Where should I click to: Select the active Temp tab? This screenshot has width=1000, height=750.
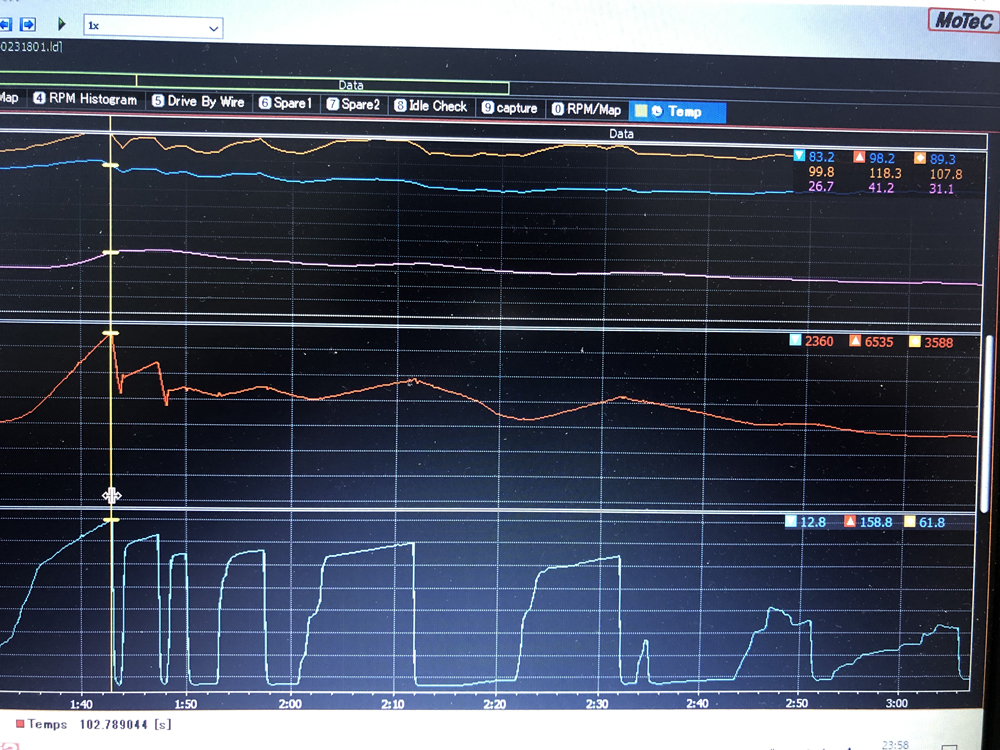pos(677,112)
